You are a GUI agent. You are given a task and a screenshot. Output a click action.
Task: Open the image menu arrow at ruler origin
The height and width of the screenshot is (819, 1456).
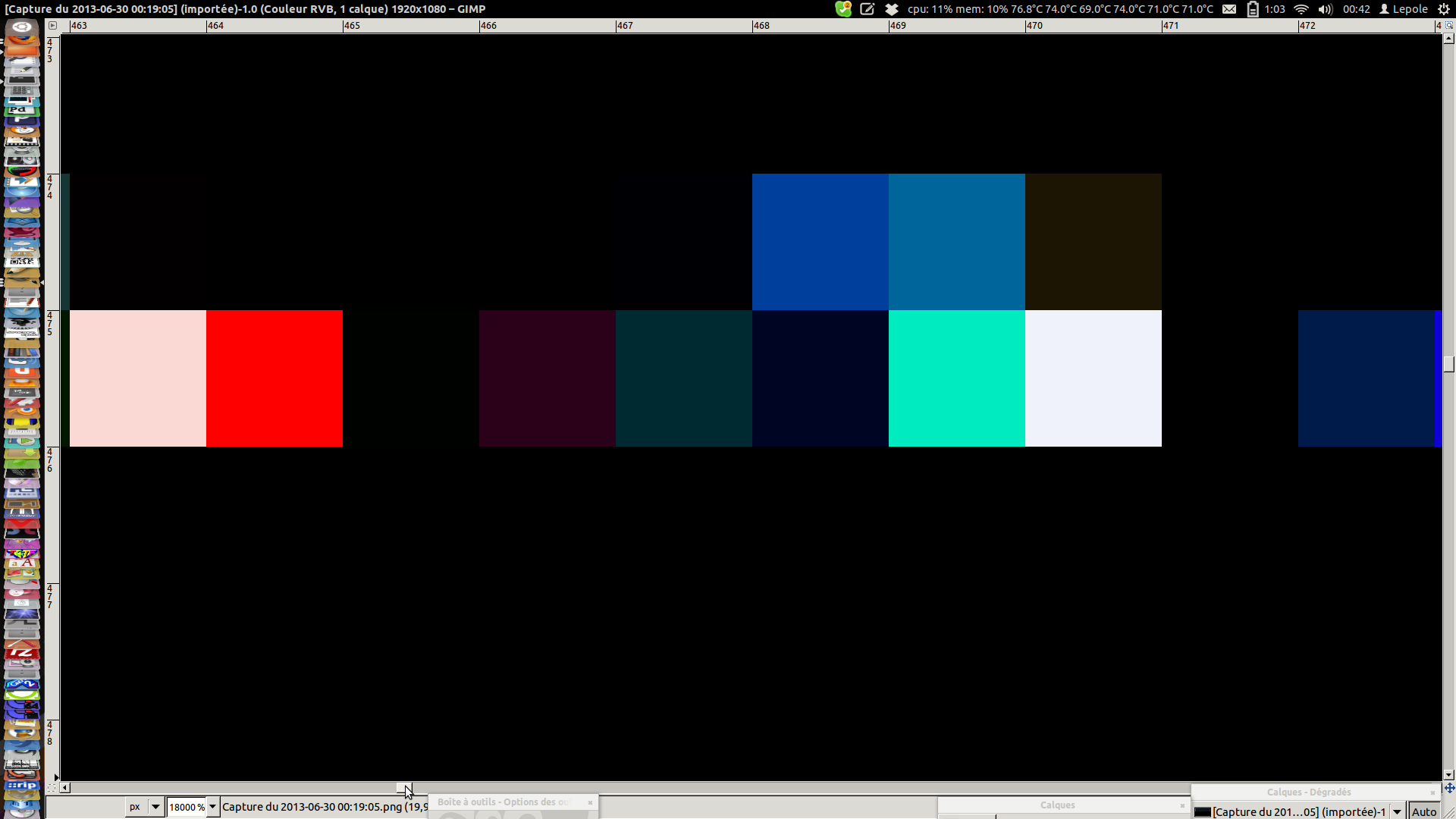(x=52, y=25)
